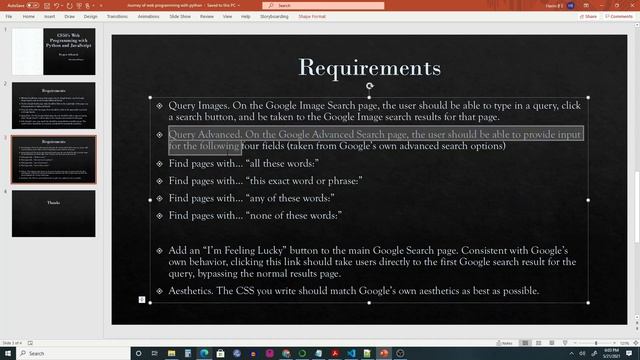Open Adobe Acrobat from taskbar
The image size is (640, 360).
click(335, 353)
